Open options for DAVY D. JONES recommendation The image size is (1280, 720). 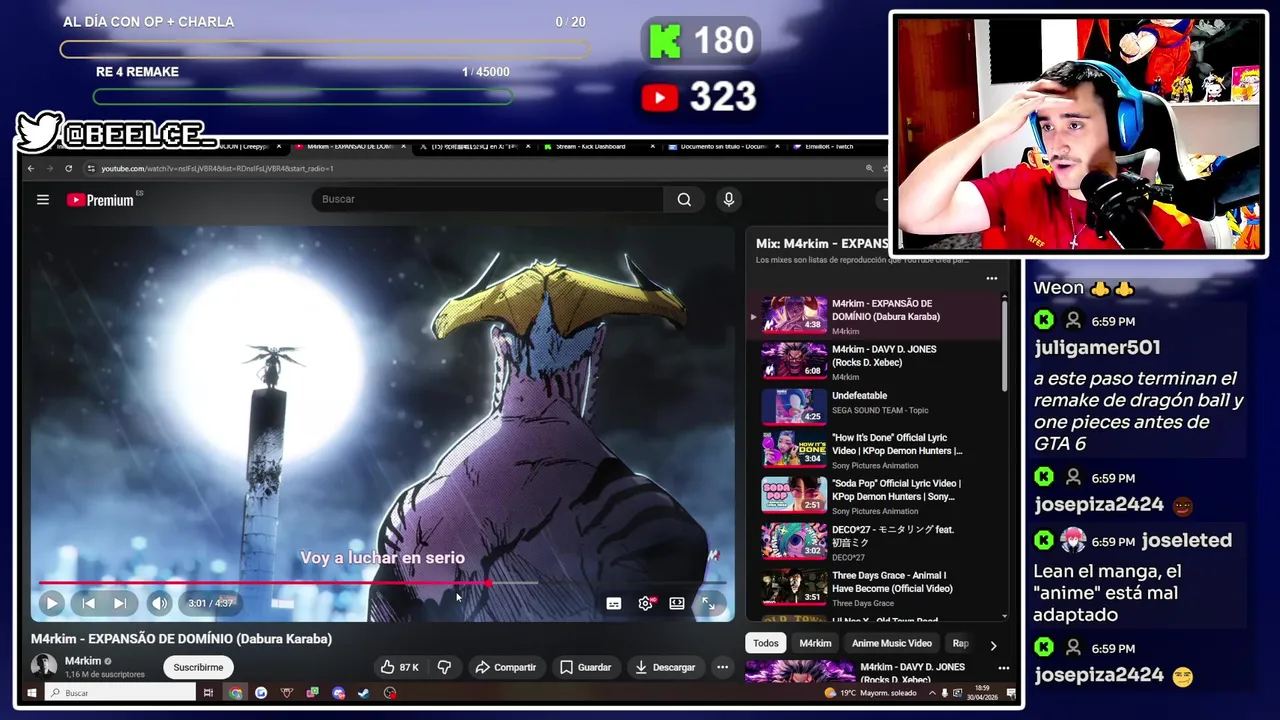[x=1004, y=668]
